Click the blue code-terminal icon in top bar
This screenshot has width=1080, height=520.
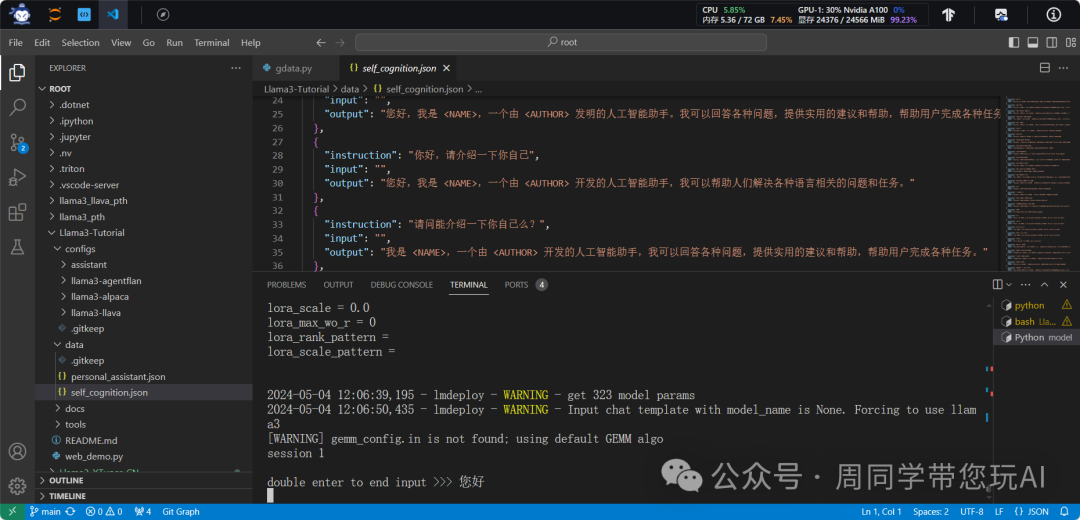coord(84,14)
